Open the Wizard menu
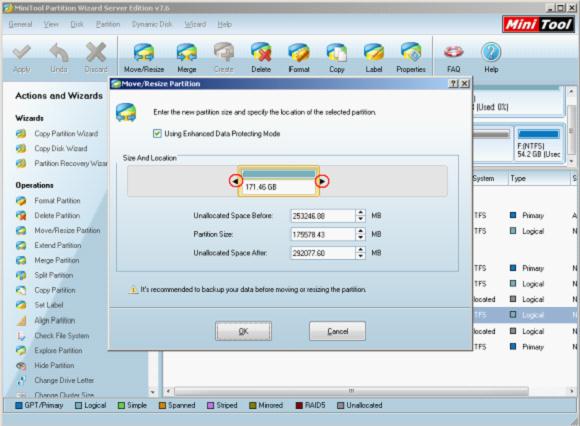 click(195, 24)
